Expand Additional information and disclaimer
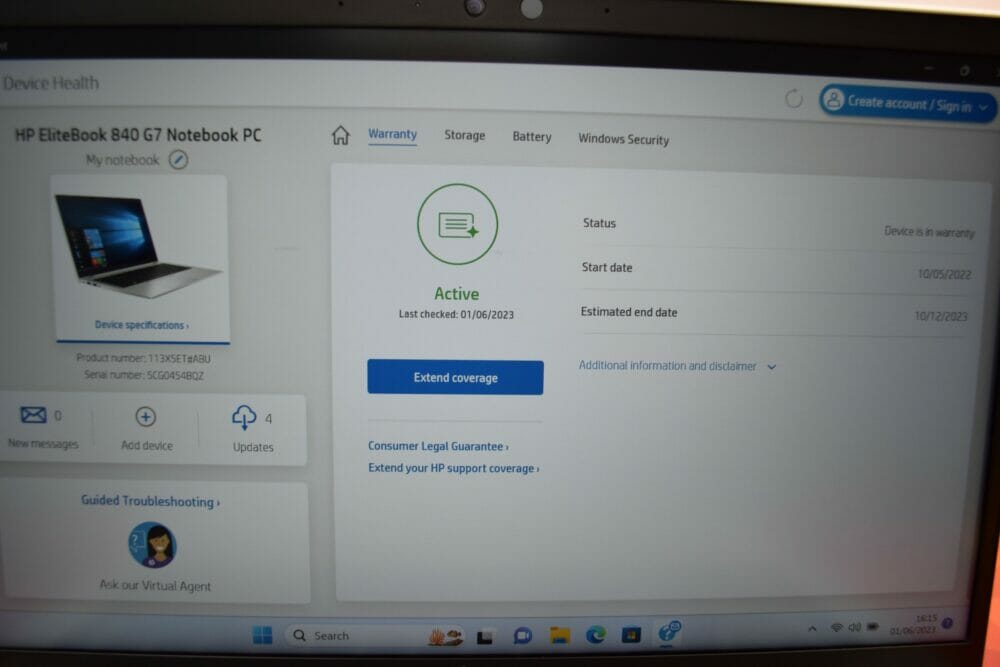Image resolution: width=1000 pixels, height=667 pixels. point(677,366)
